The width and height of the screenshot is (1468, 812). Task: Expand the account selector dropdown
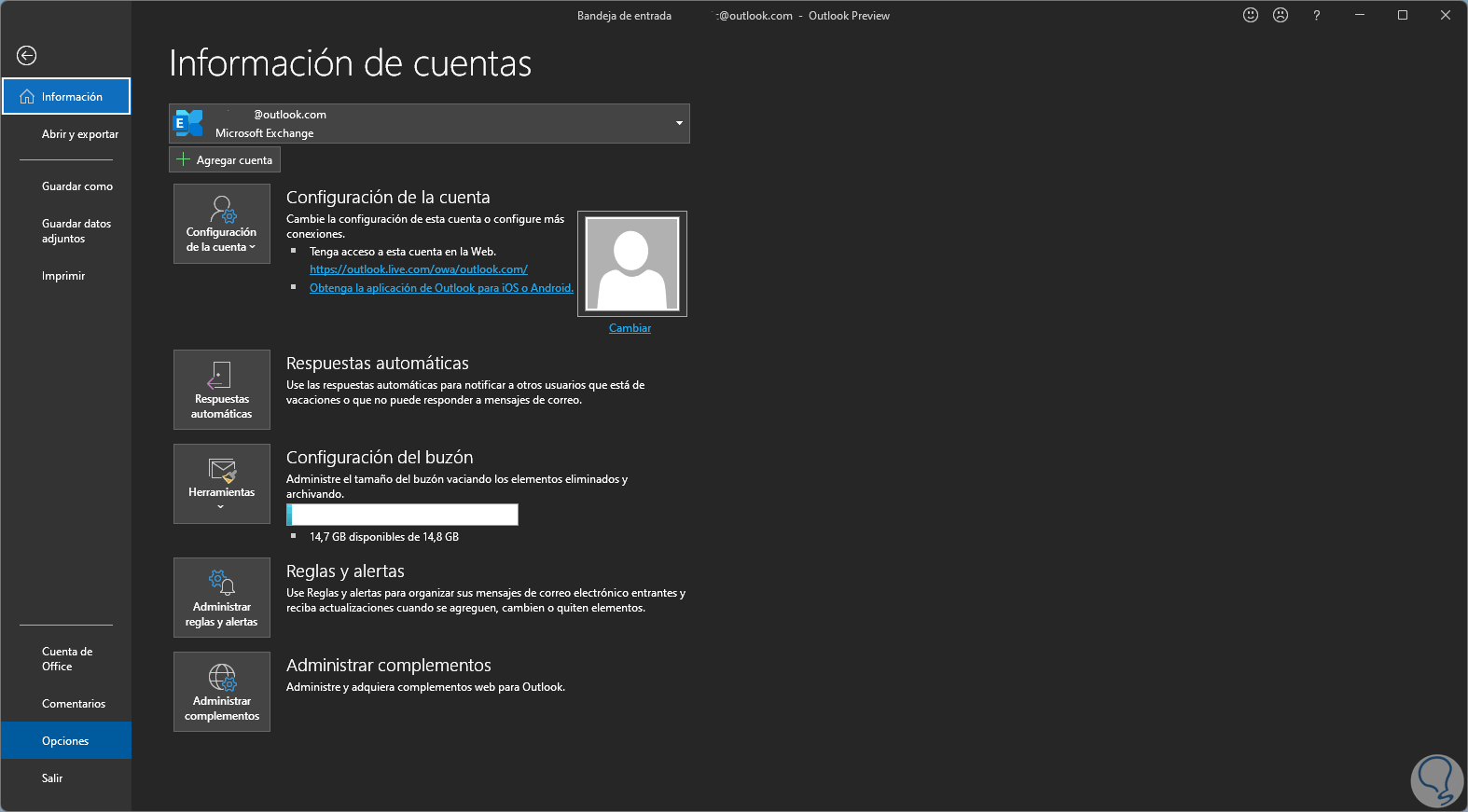click(679, 123)
